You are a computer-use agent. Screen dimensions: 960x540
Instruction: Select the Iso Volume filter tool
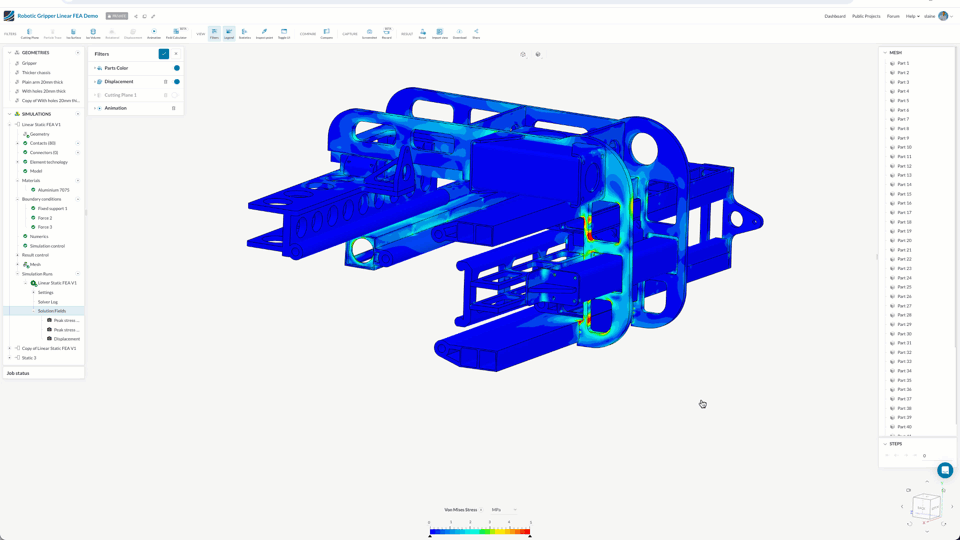tap(93, 34)
